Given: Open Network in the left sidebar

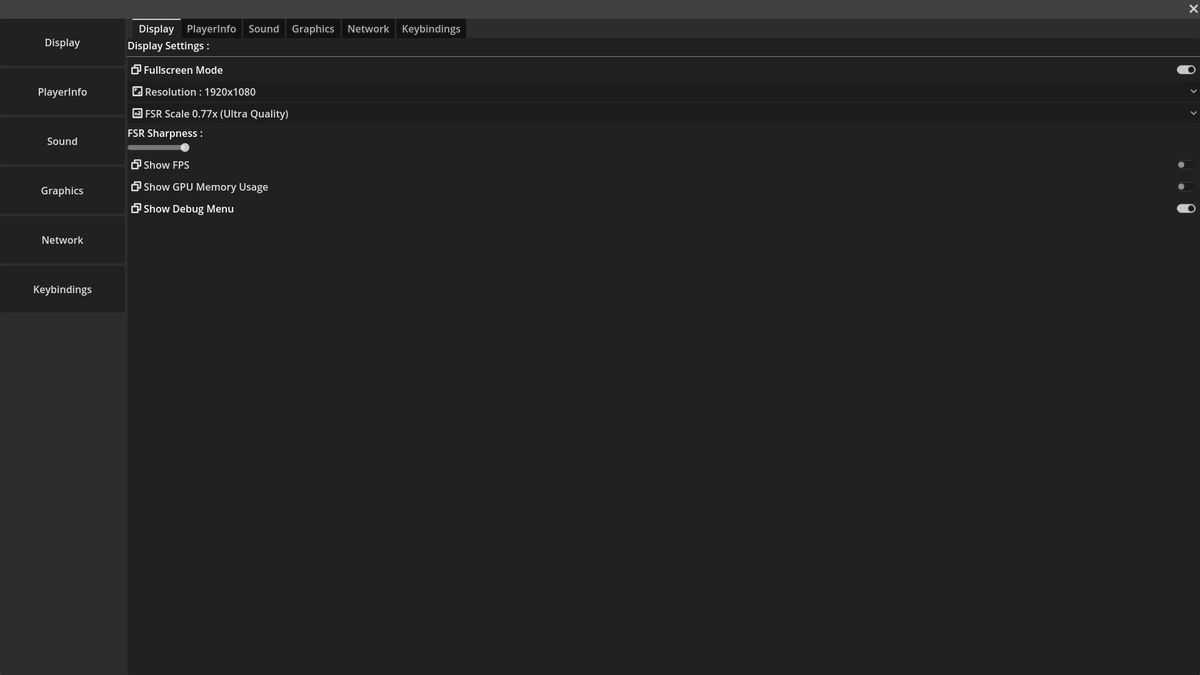Looking at the screenshot, I should pos(62,240).
